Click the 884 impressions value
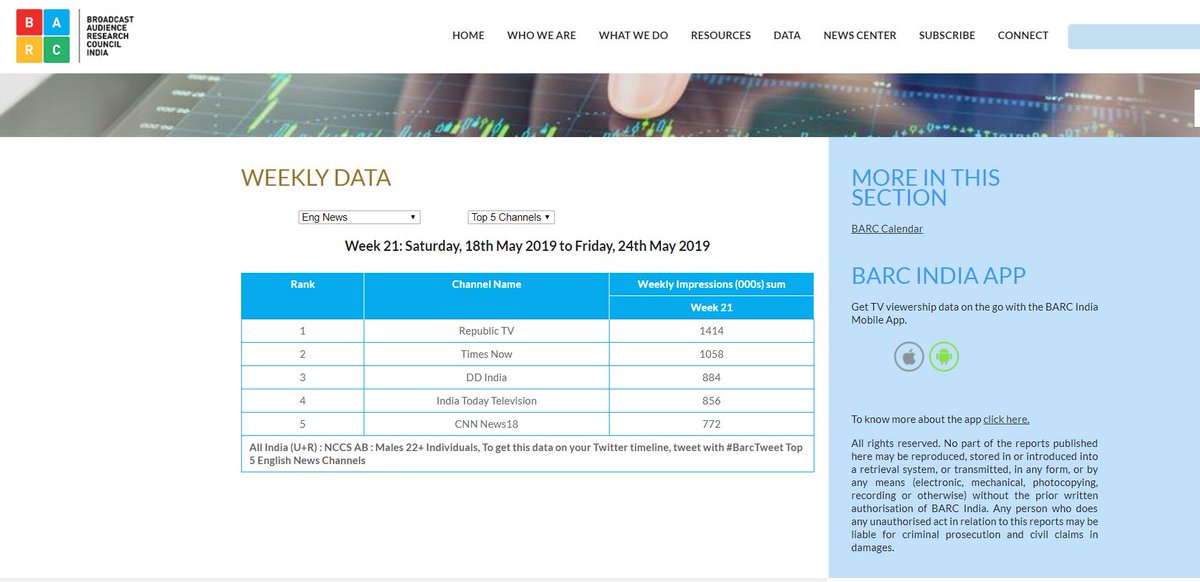 712,377
